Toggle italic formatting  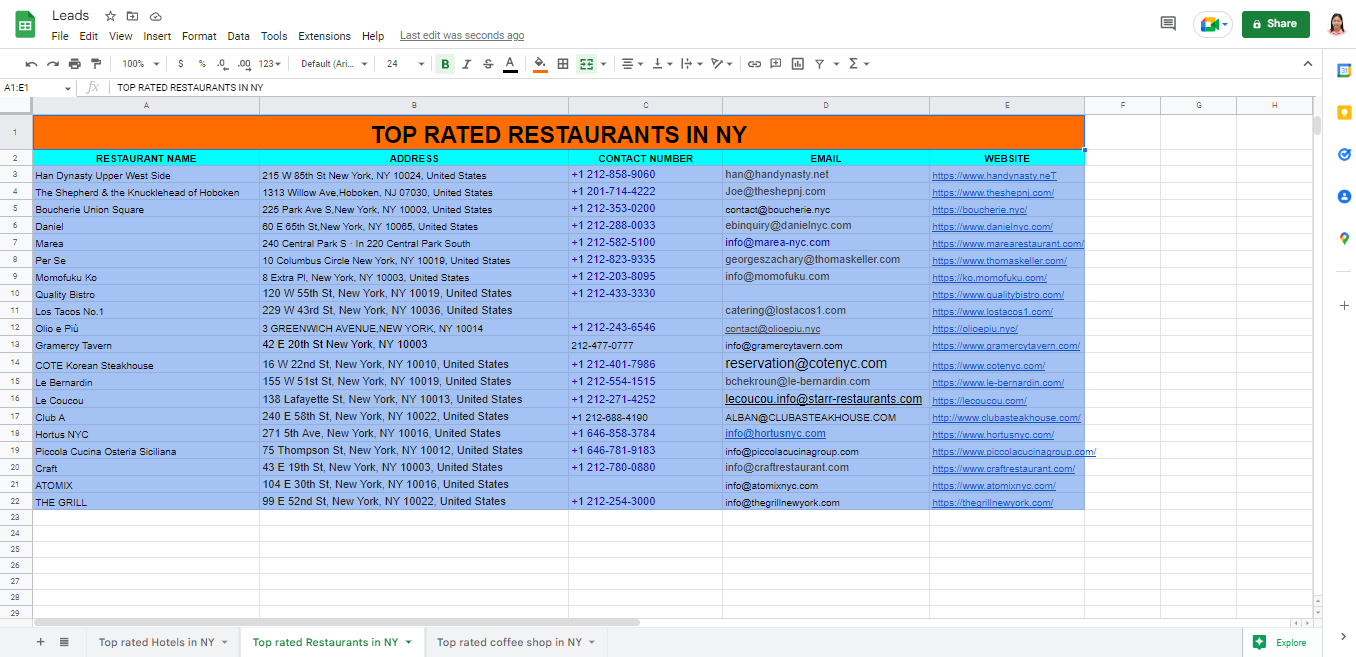tap(466, 64)
